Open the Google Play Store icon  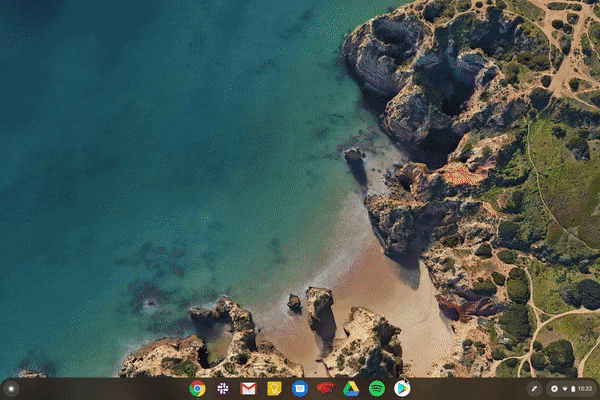tap(402, 388)
